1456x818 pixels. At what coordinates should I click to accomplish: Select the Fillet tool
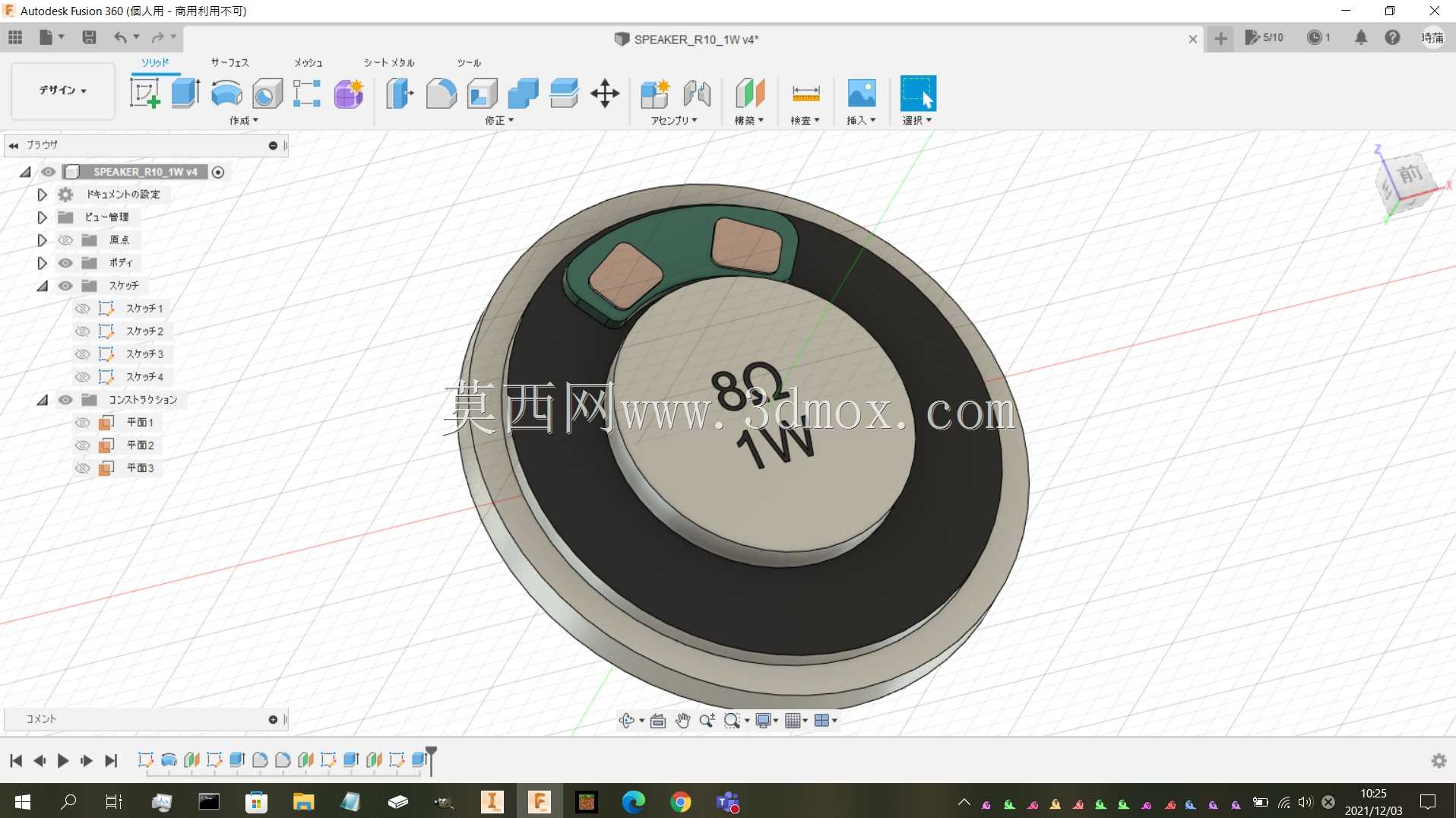pos(441,94)
